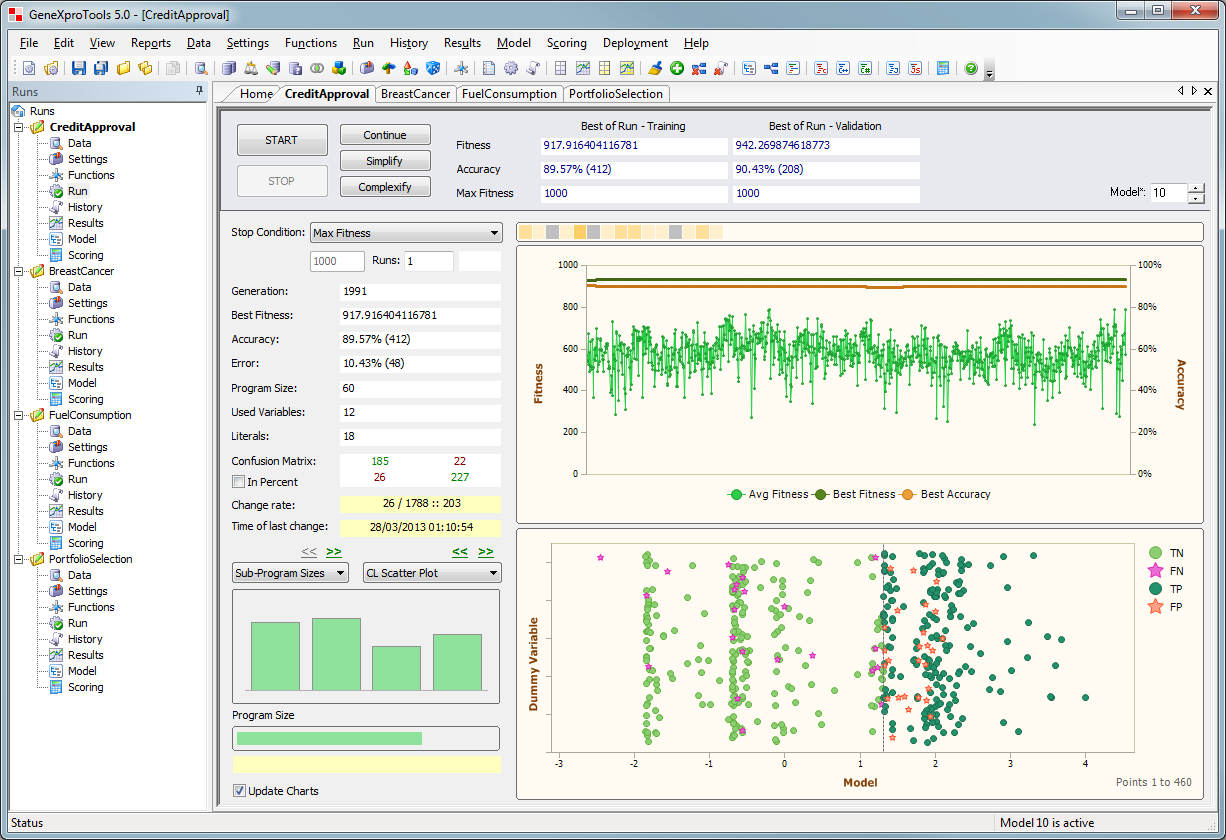This screenshot has height=840, width=1226.
Task: Click the Continue button
Action: coord(385,135)
